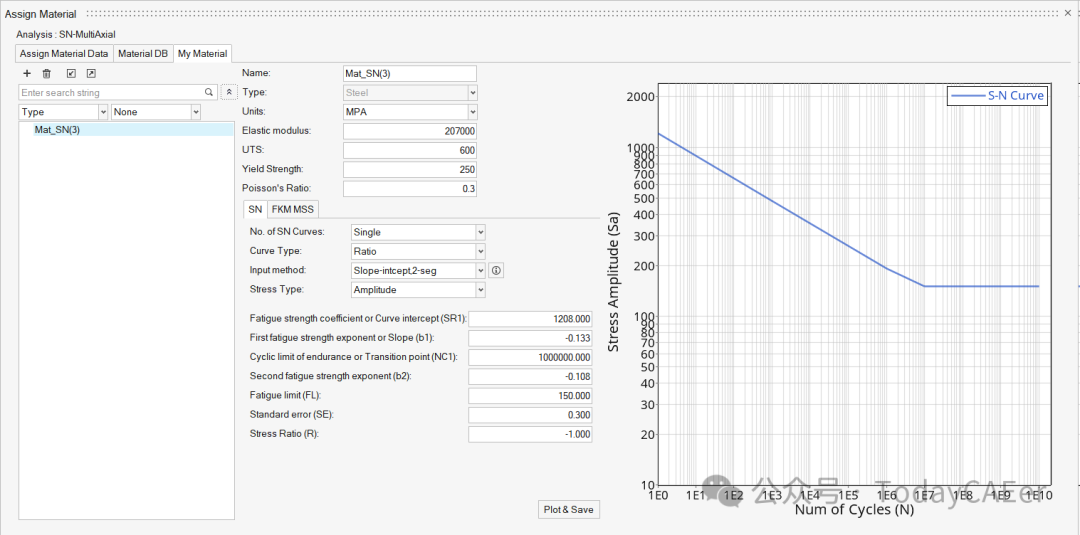
Task: Click the Fatigue limit (FL) input field
Action: click(x=531, y=396)
